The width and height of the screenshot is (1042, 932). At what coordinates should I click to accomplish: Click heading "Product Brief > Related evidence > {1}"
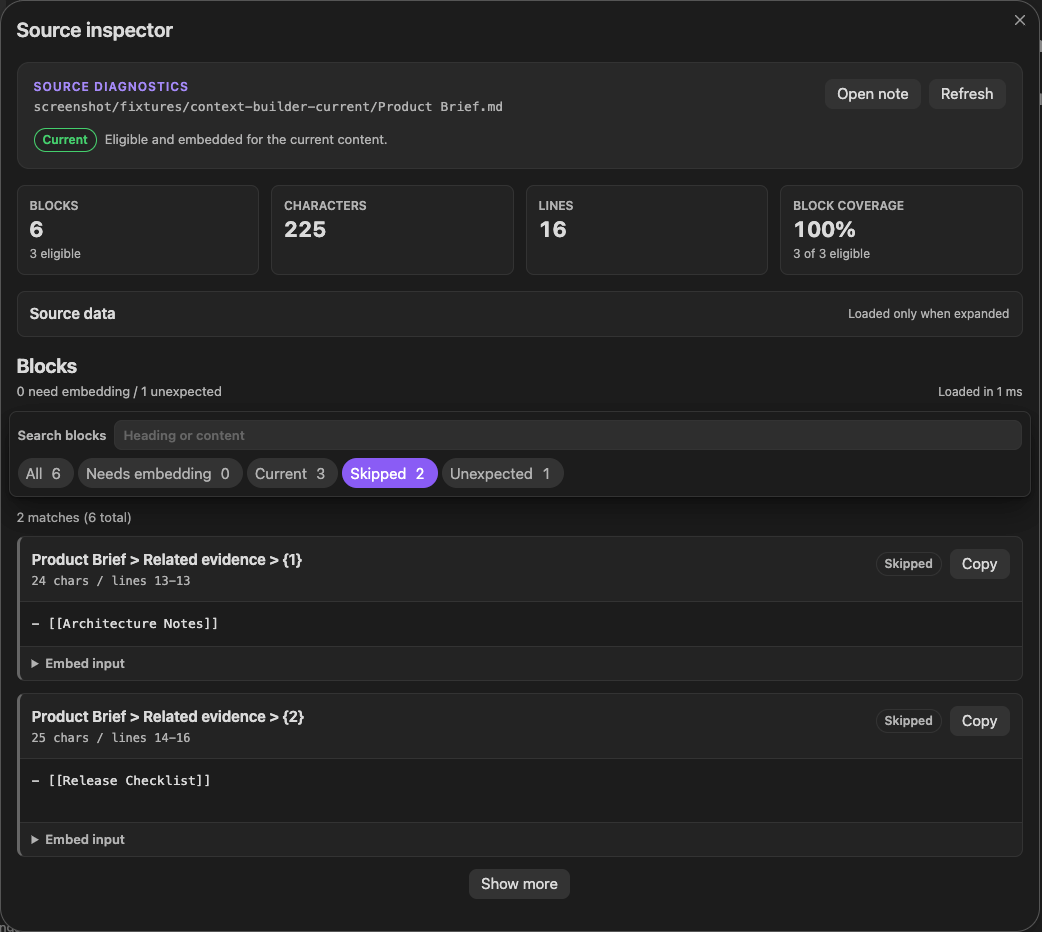click(x=167, y=560)
